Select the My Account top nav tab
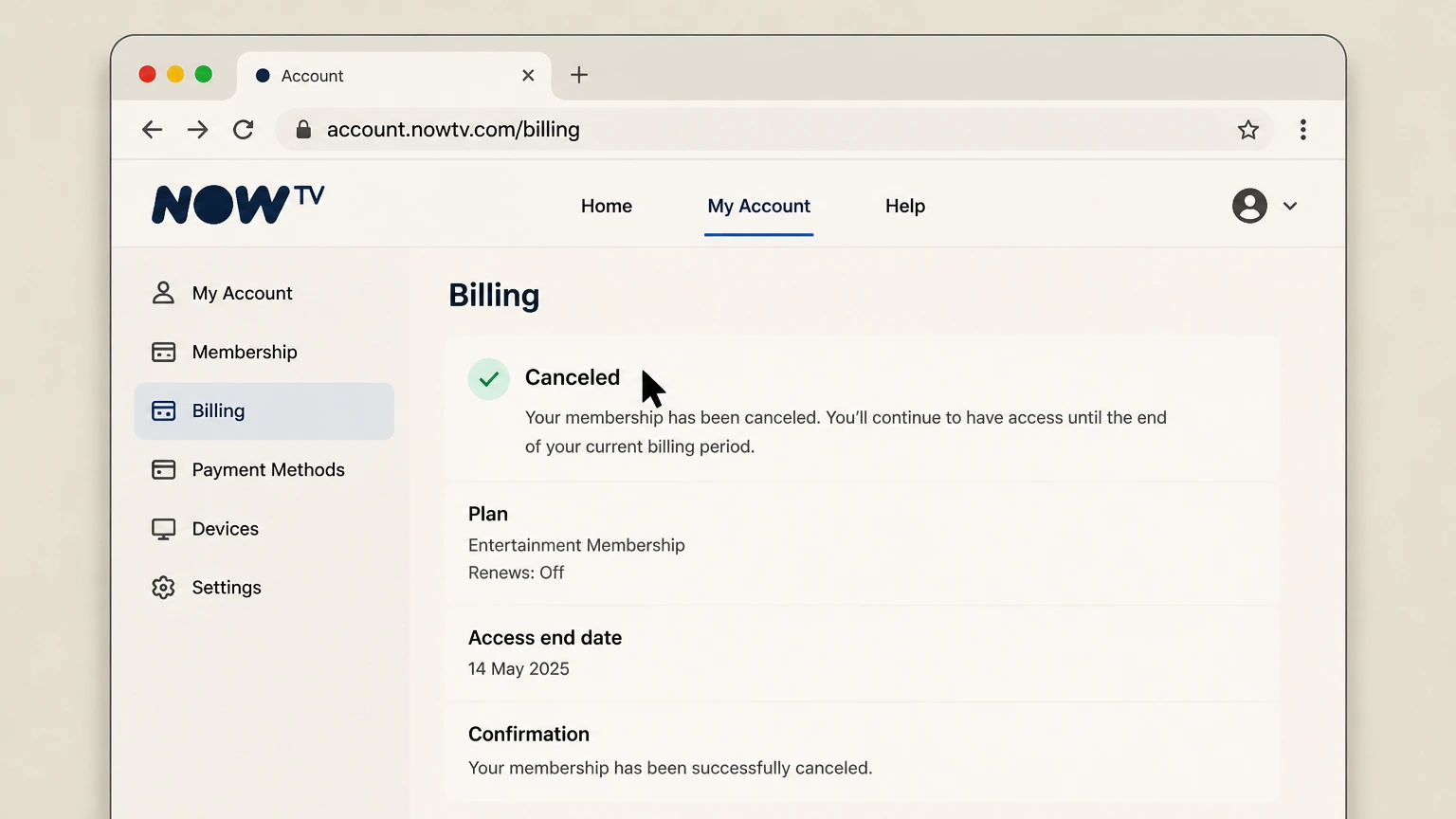Image resolution: width=1456 pixels, height=819 pixels. 758,206
